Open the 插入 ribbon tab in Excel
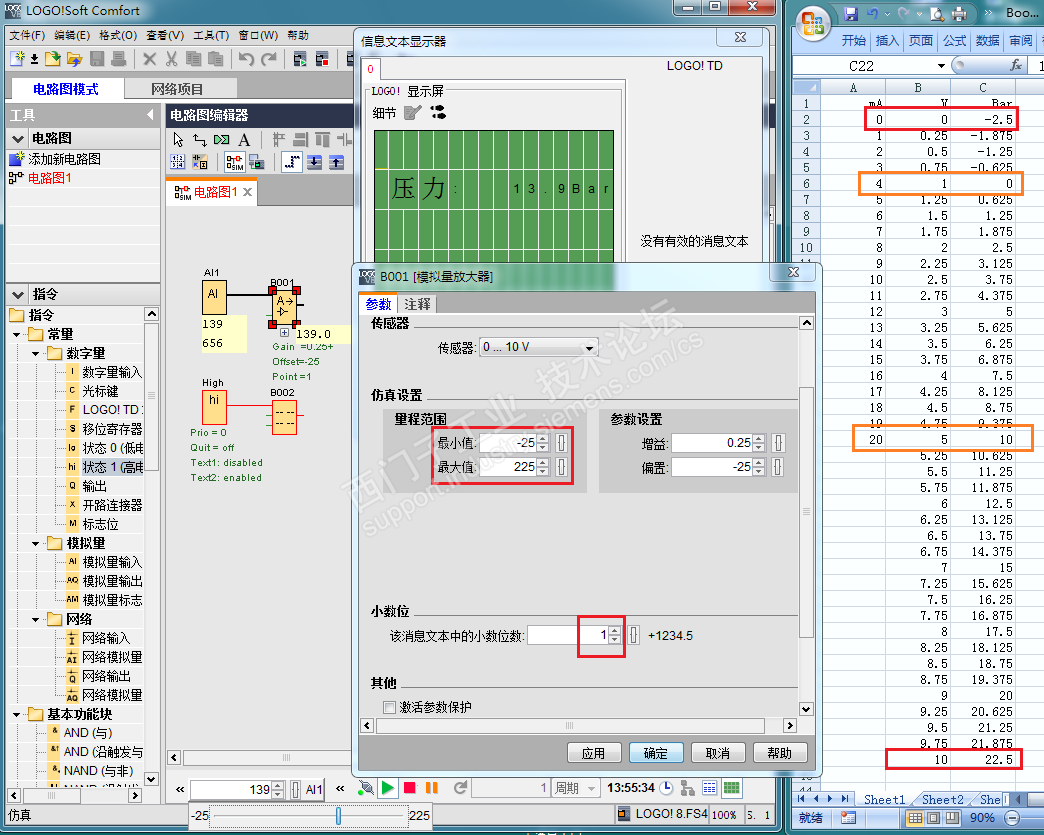Image resolution: width=1044 pixels, height=835 pixels. tap(887, 41)
